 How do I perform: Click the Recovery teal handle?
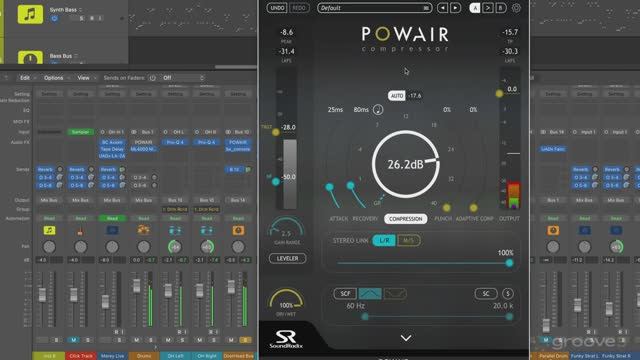(x=350, y=186)
